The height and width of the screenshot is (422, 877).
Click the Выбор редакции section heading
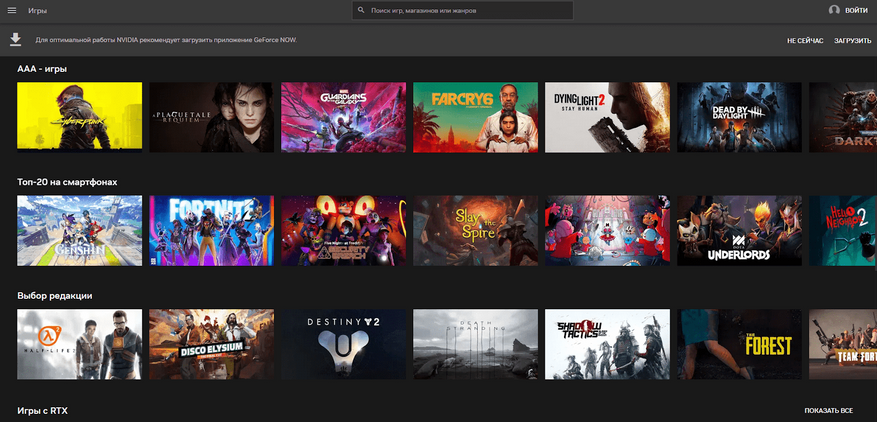[x=55, y=296]
